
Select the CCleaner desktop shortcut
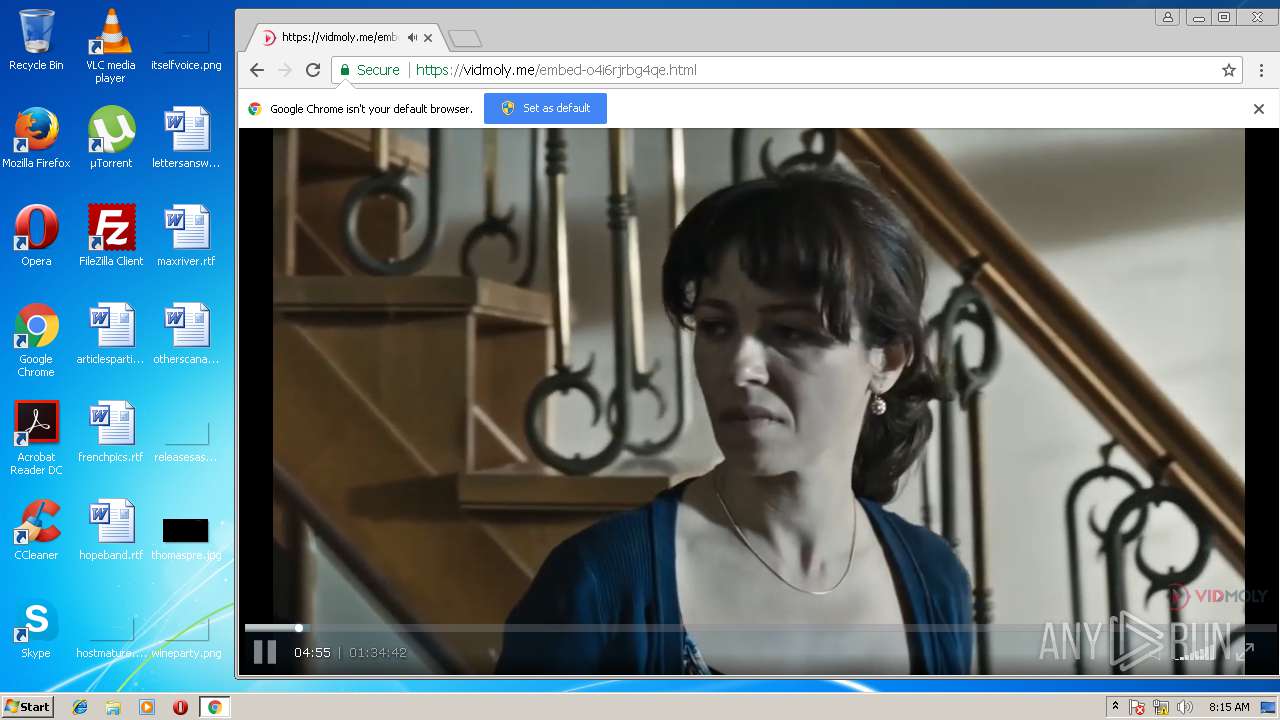36,530
